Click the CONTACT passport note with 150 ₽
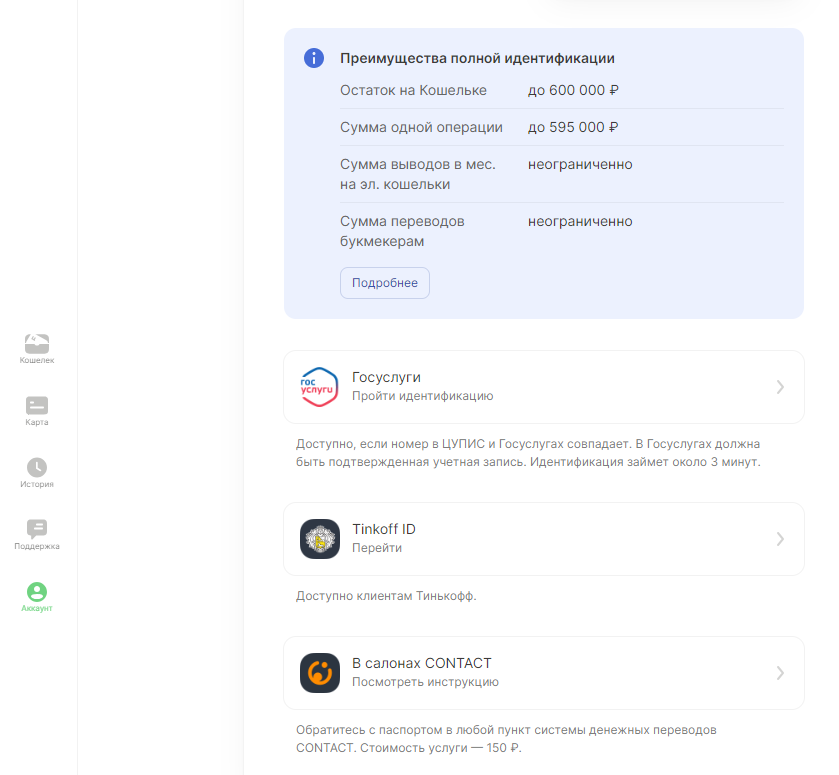Screen dimensions: 839x775 click(x=506, y=739)
